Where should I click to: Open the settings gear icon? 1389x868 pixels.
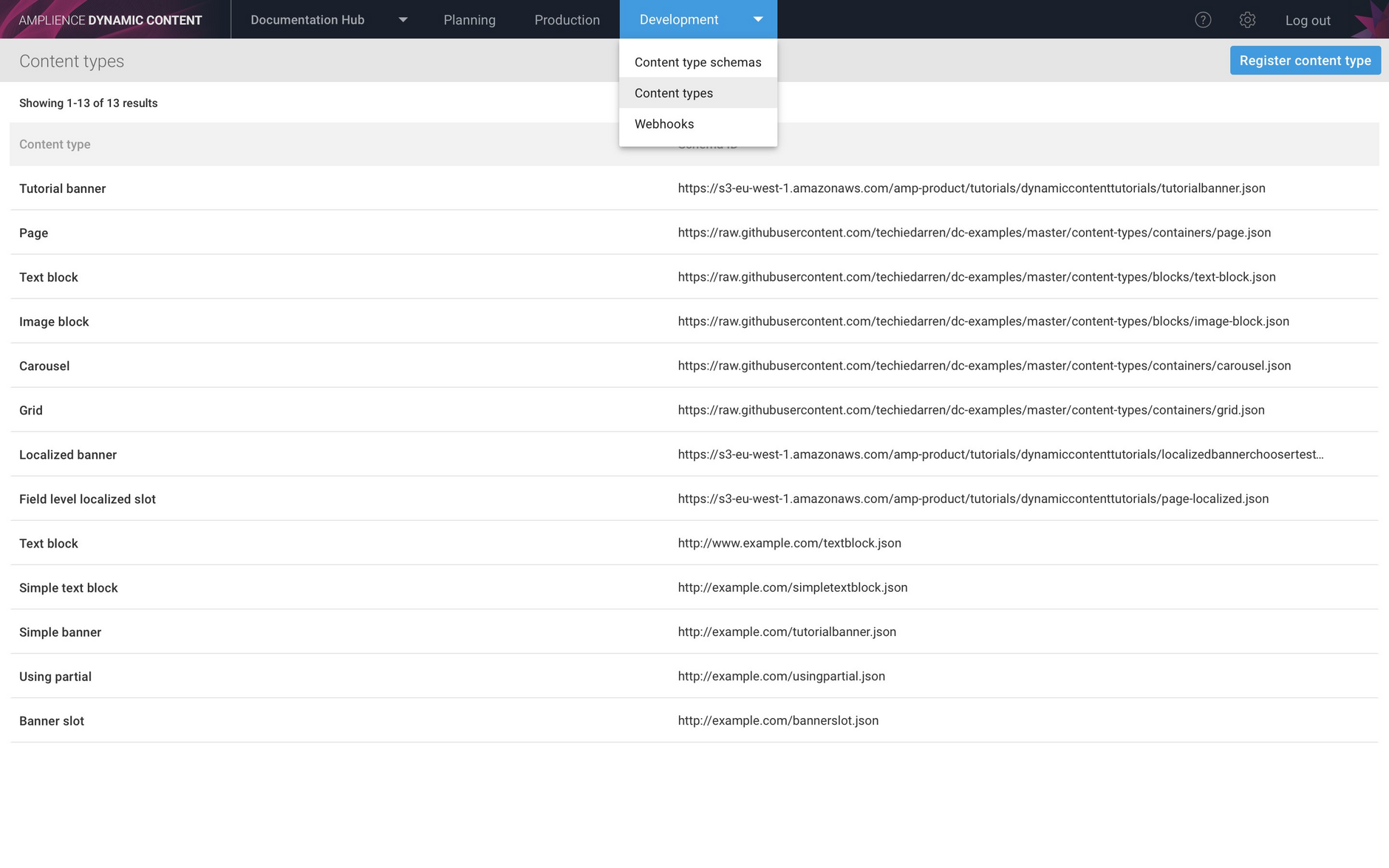pyautogui.click(x=1247, y=19)
